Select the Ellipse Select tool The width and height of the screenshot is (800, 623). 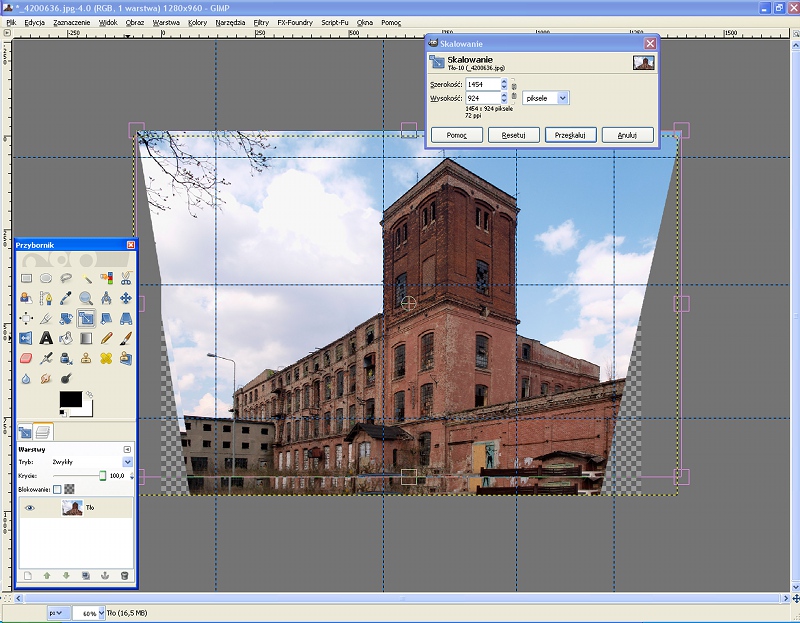(x=46, y=278)
